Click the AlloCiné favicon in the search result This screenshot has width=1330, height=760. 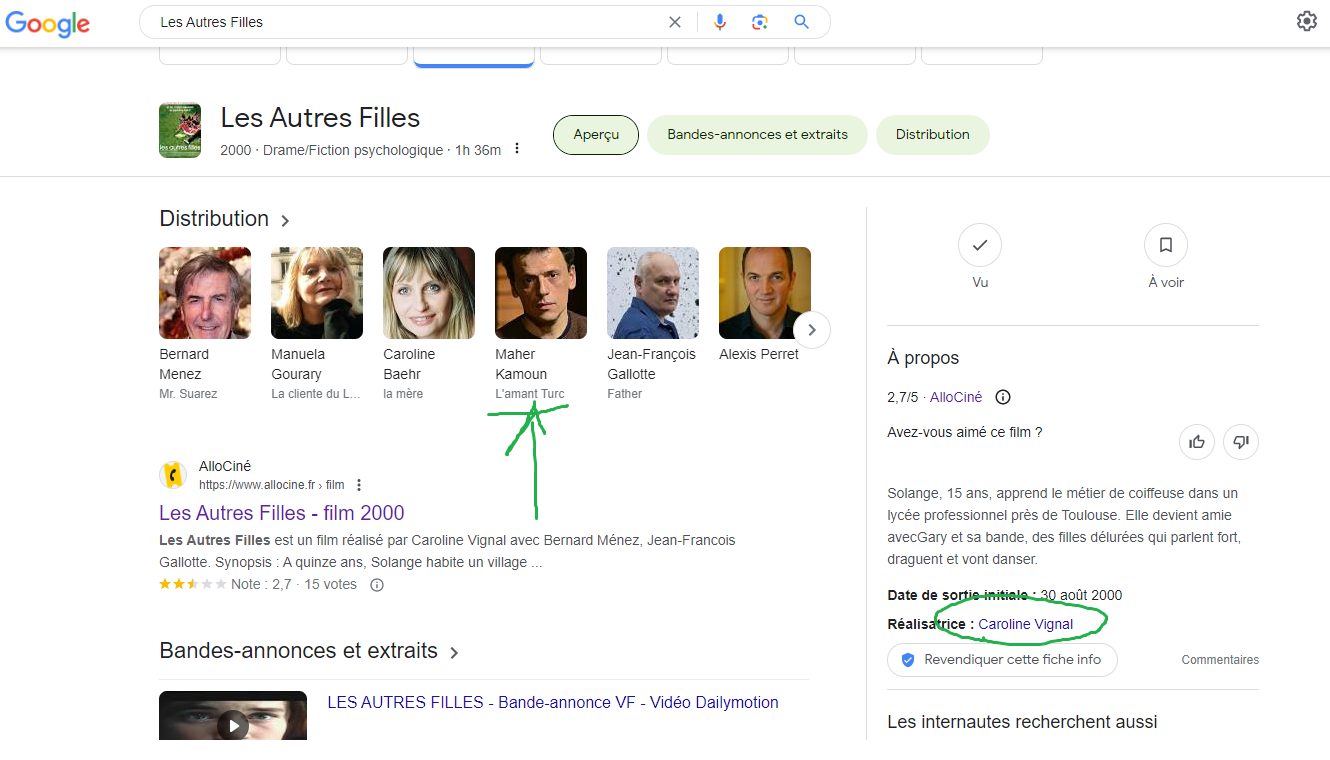click(173, 475)
